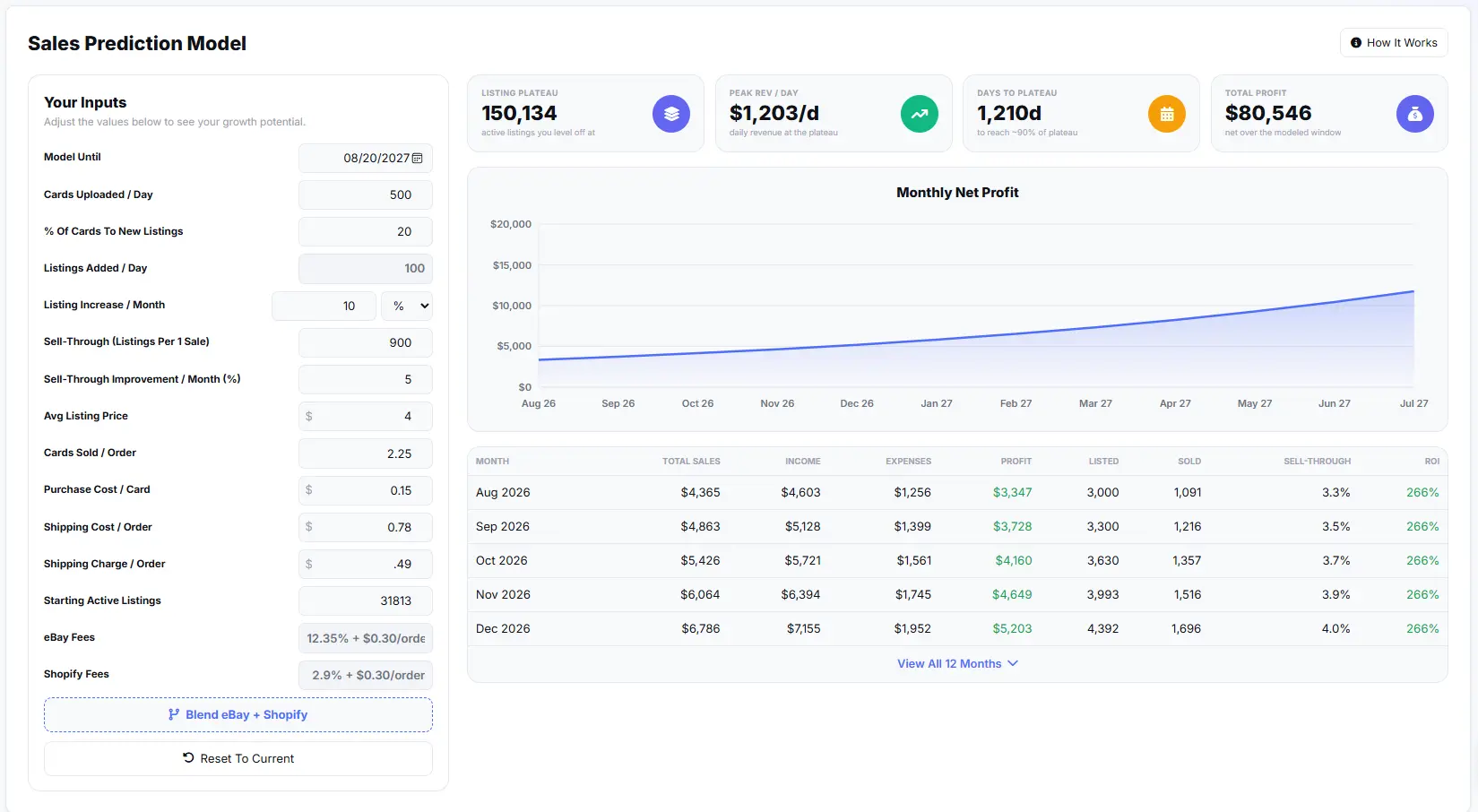
Task: Click the Nov 2026 total sales $6,064
Action: 700,594
